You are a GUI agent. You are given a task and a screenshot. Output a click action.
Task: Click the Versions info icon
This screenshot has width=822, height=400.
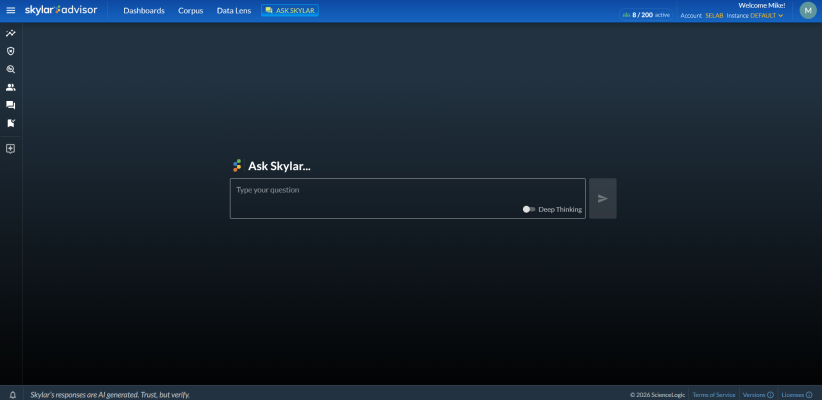tap(771, 395)
